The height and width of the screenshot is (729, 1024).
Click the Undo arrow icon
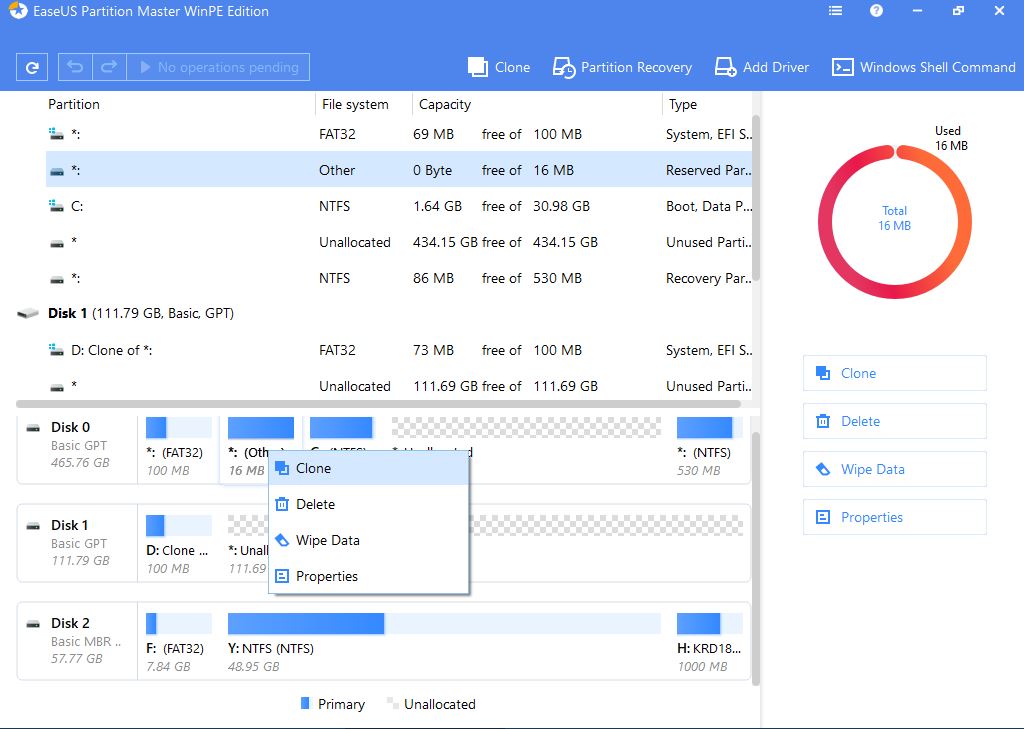coord(75,67)
